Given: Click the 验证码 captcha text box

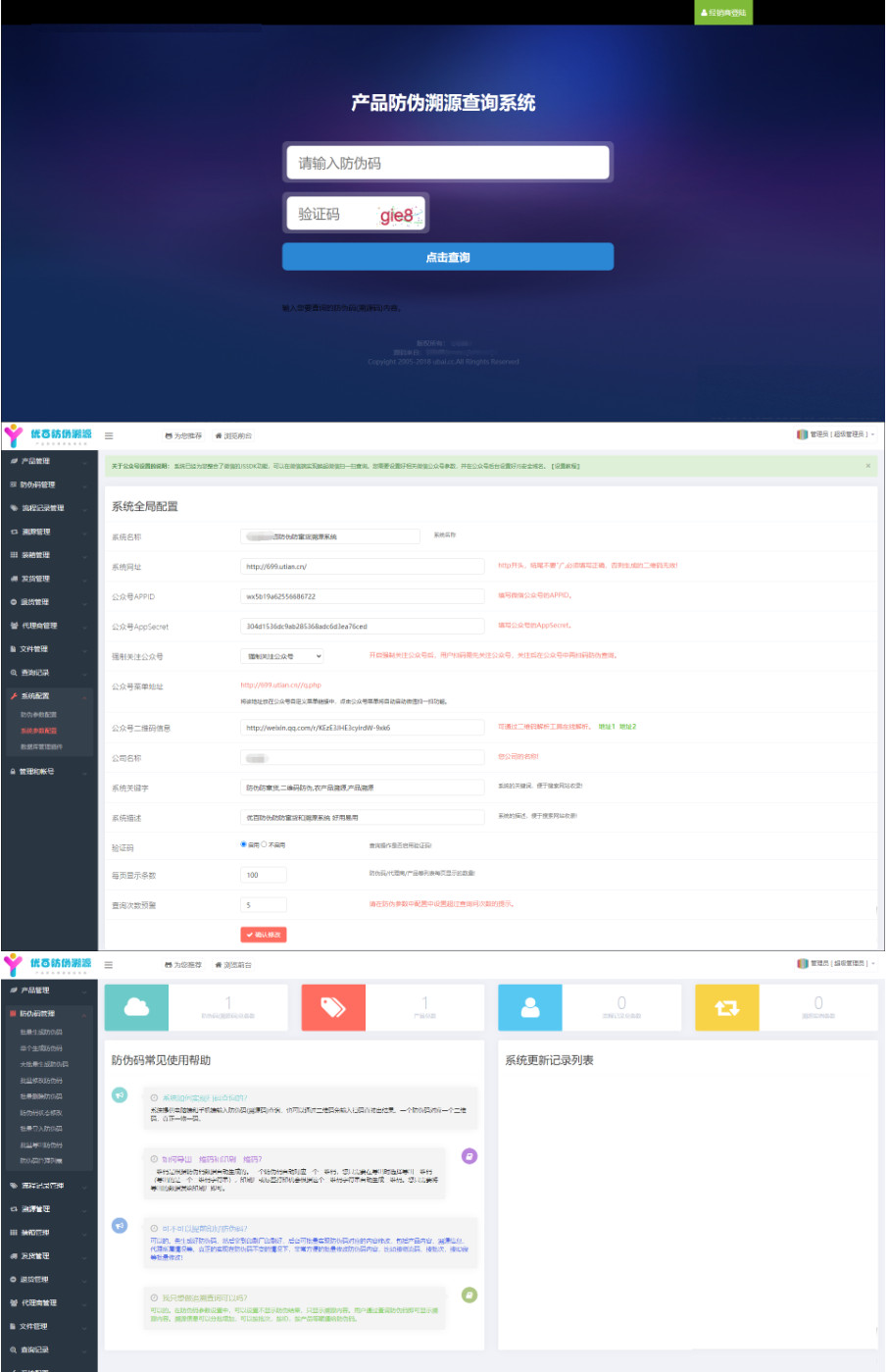Looking at the screenshot, I should [x=355, y=214].
